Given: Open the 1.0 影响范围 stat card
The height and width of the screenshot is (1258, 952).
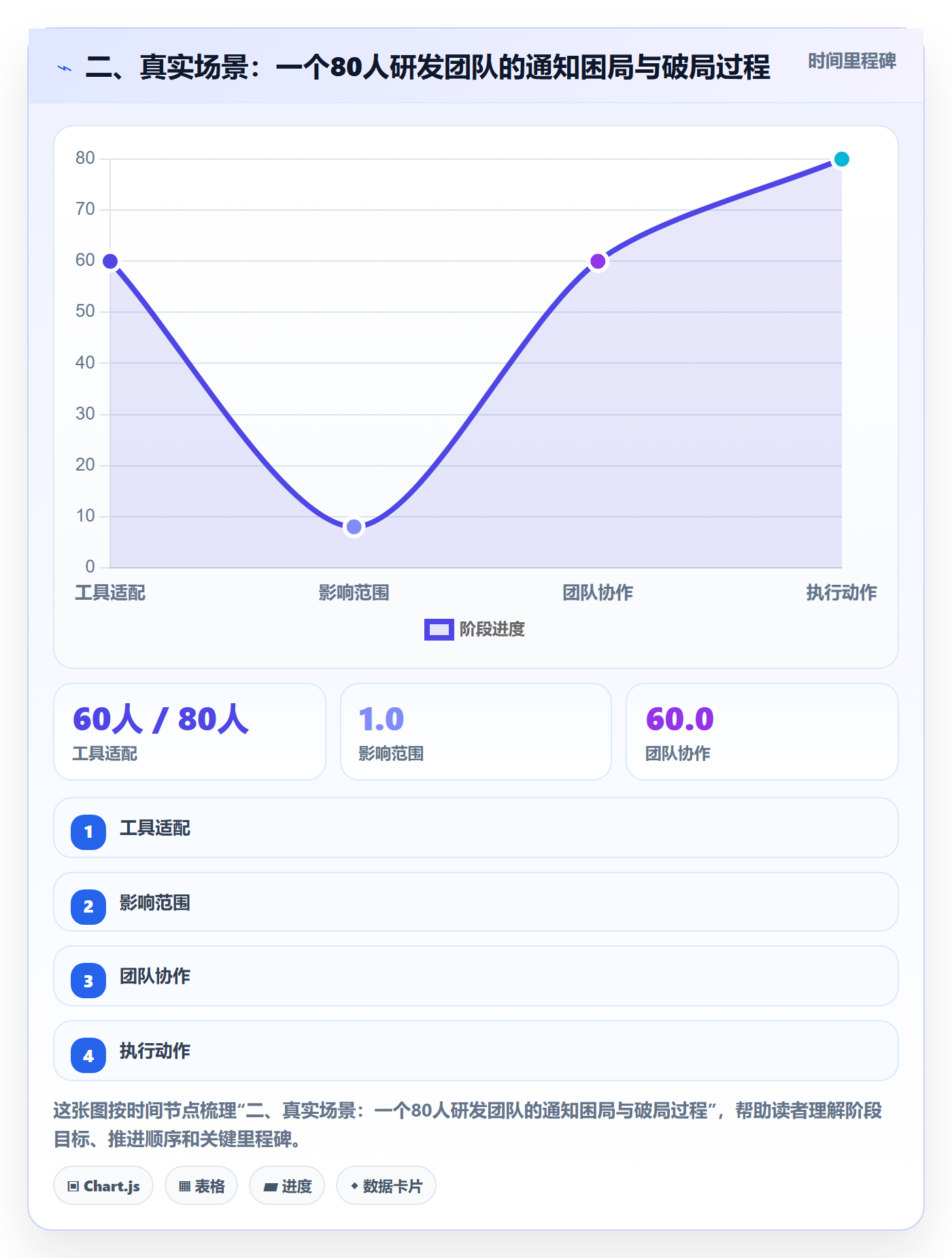Looking at the screenshot, I should click(476, 732).
